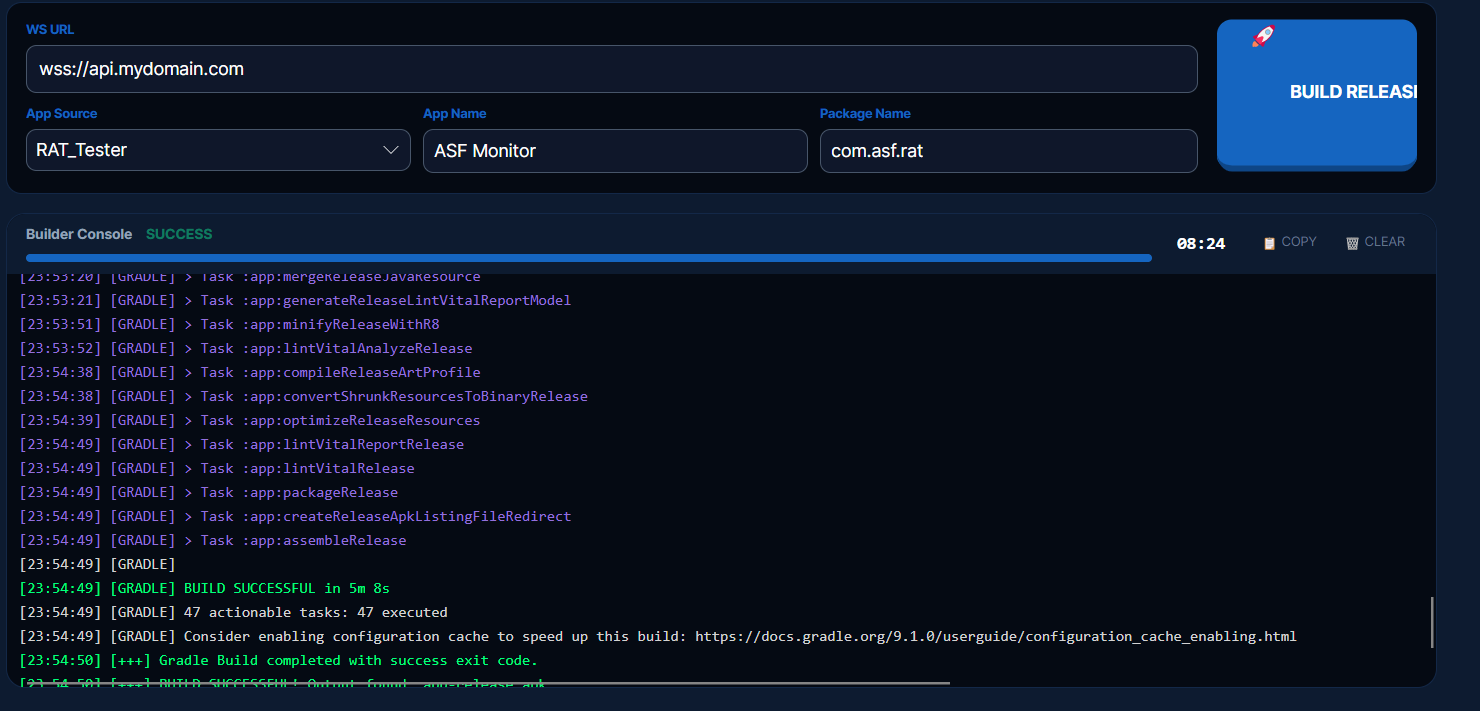The width and height of the screenshot is (1480, 711).
Task: Click the Task :app:lintVitalRelease line
Action: [217, 468]
